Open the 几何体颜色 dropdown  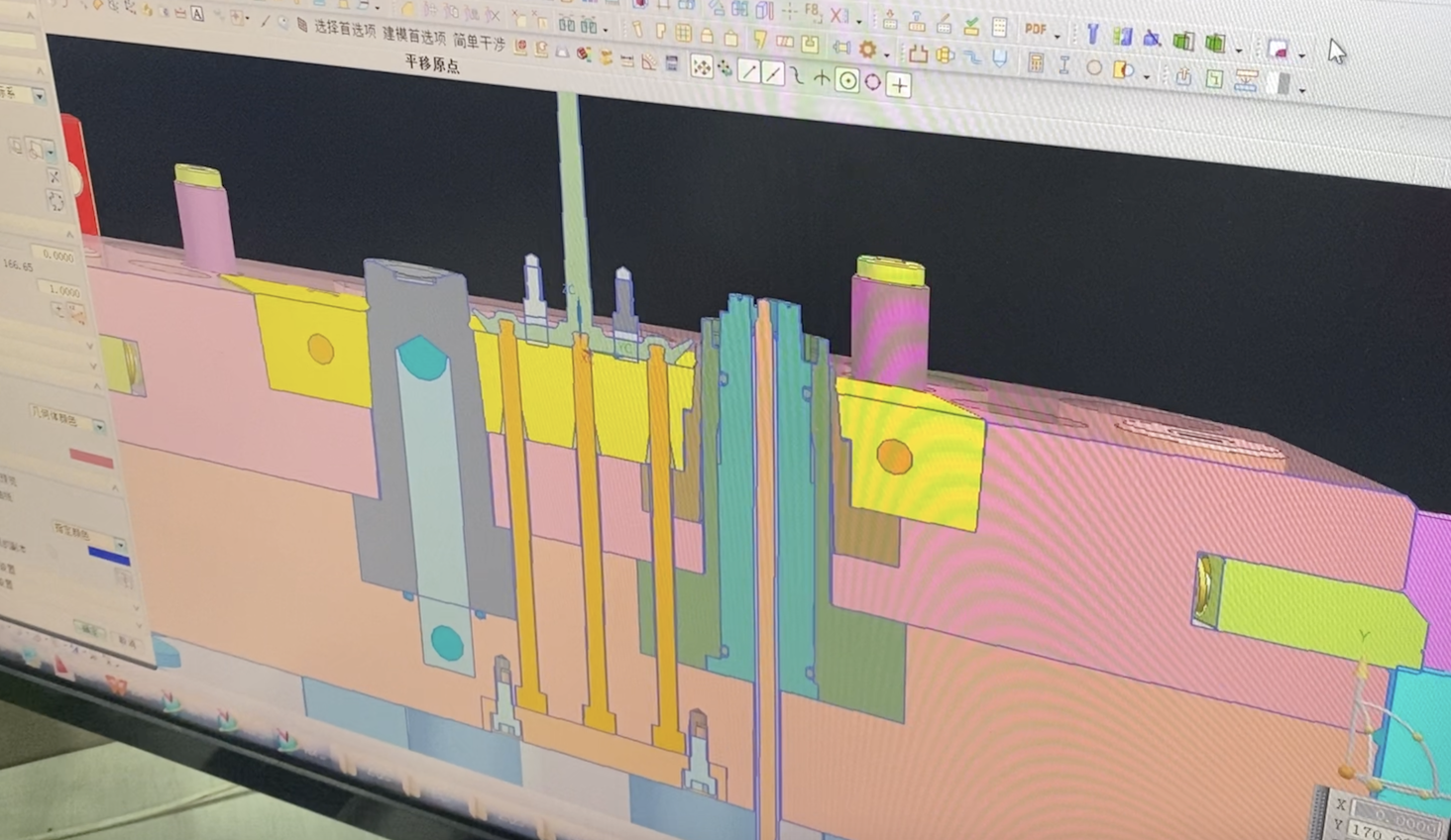[99, 426]
